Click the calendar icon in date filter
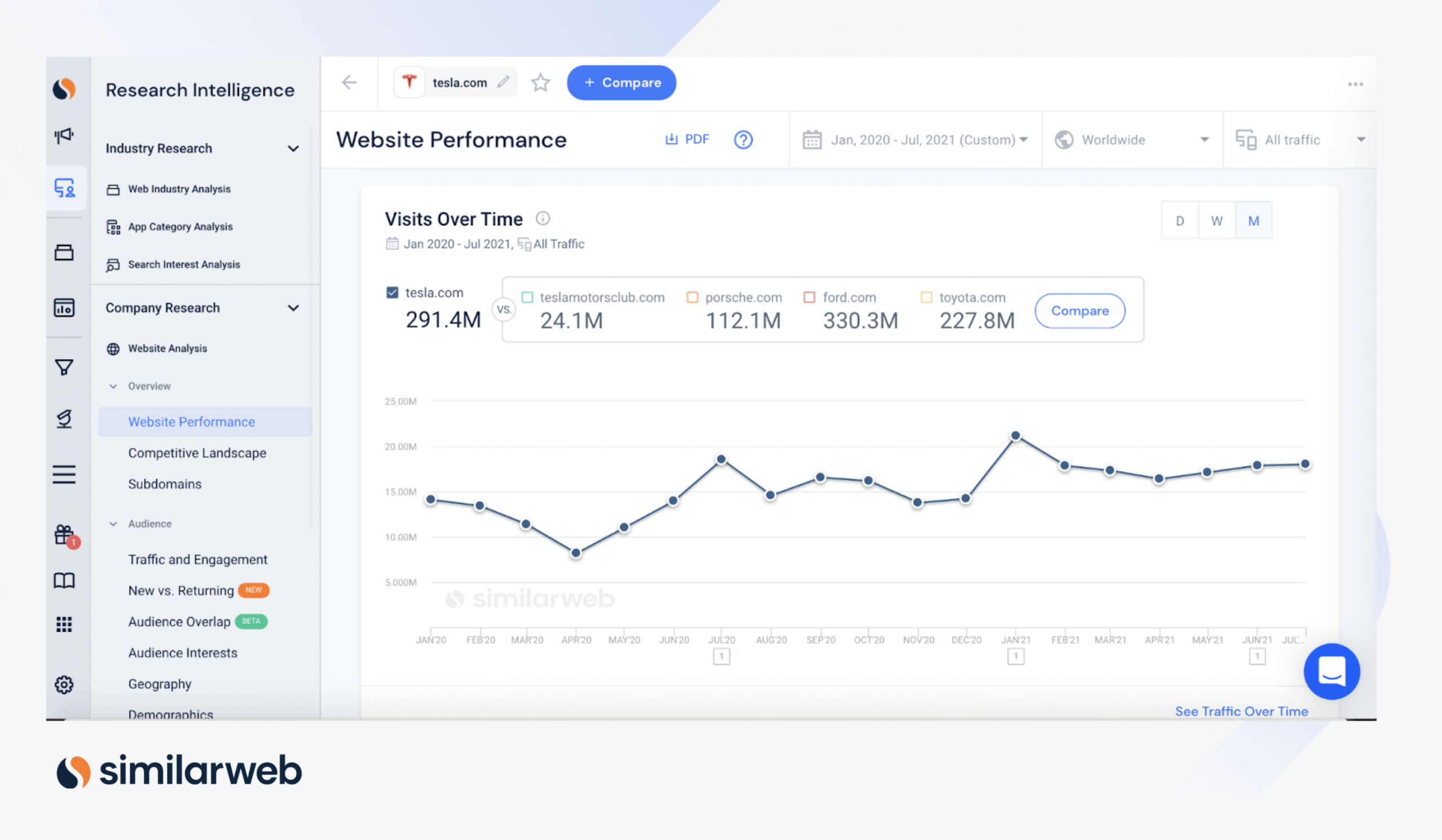 [812, 140]
